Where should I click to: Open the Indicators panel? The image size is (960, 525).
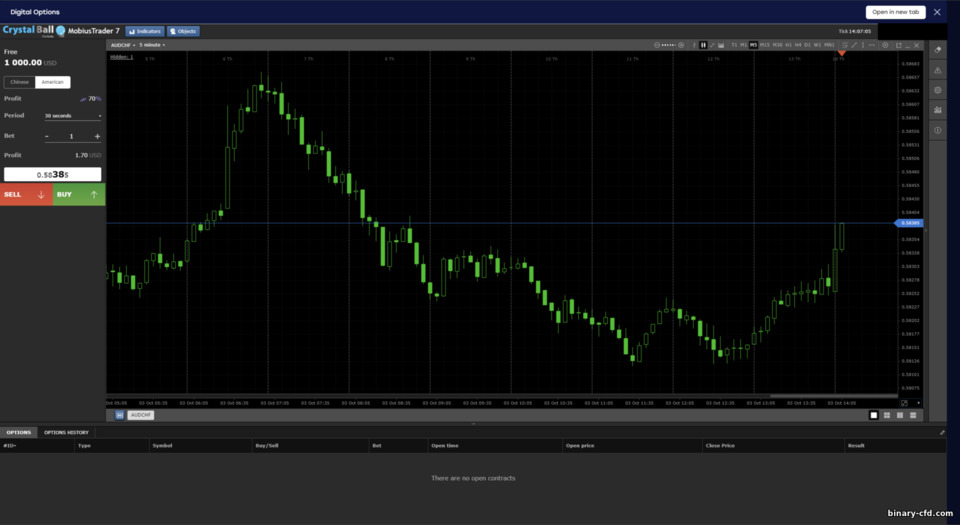tap(145, 31)
